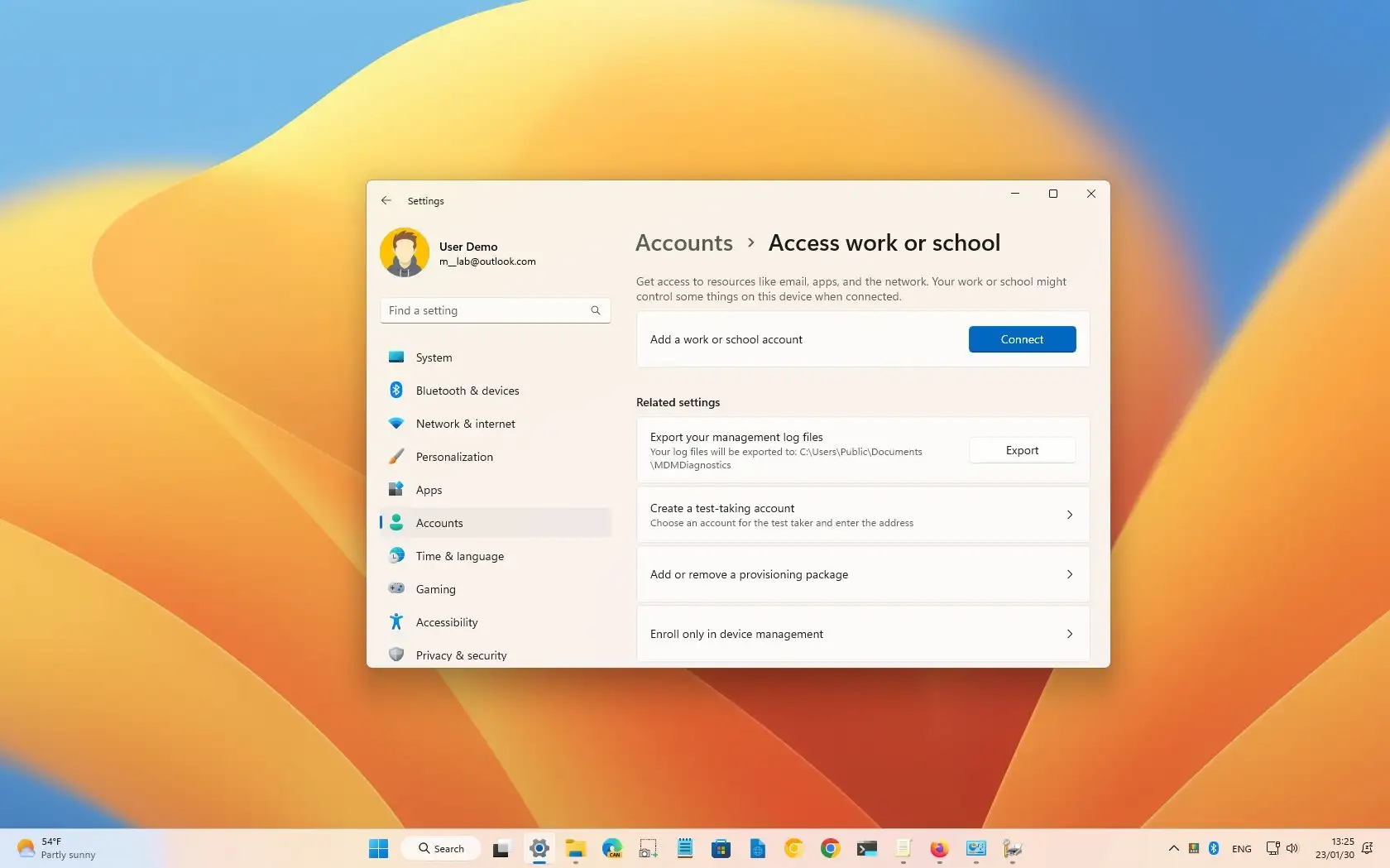Open Task View on the taskbar
The width and height of the screenshot is (1390, 868).
[501, 848]
